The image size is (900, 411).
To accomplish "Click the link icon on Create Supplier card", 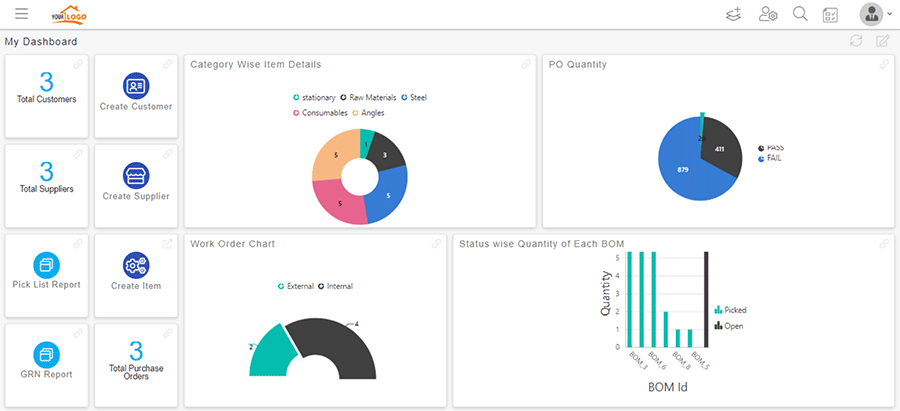I will tap(168, 154).
